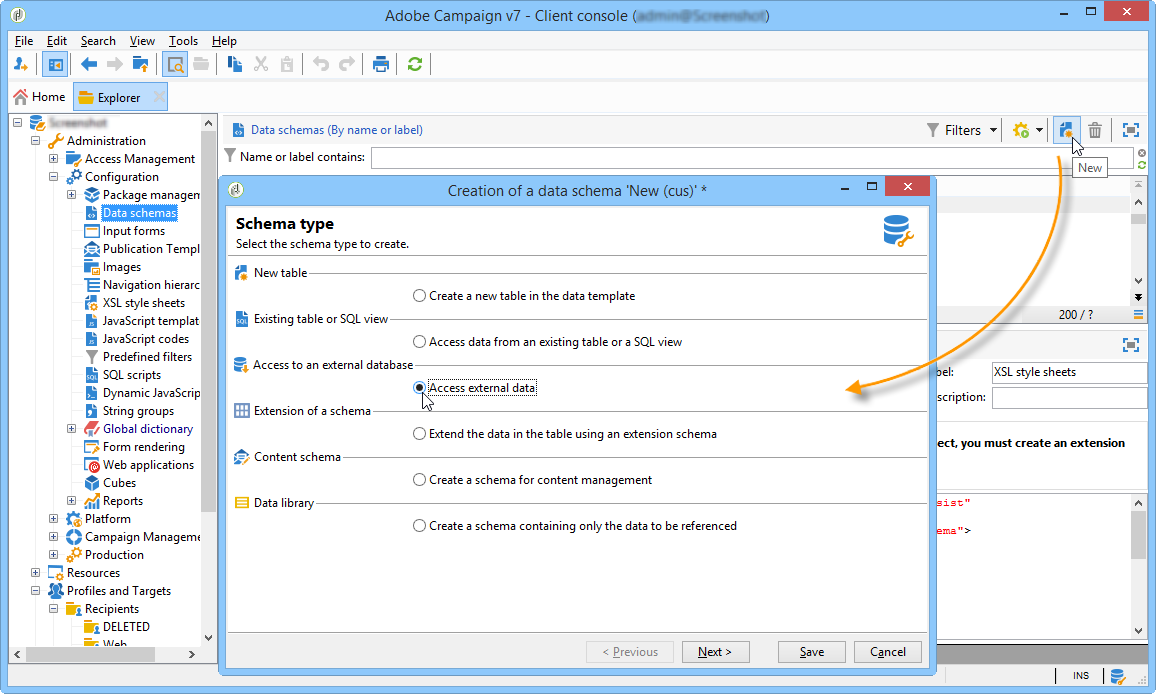The image size is (1168, 696).
Task: Expand the Reports tree node
Action: [71, 501]
